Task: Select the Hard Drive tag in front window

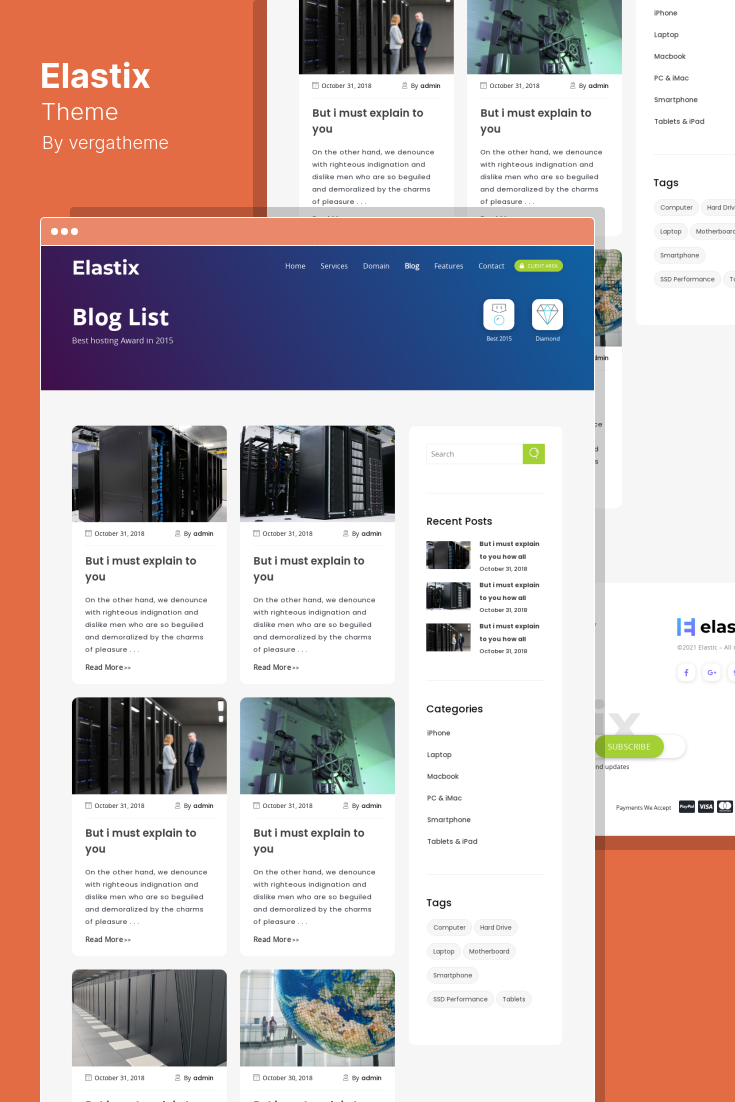Action: tap(495, 928)
